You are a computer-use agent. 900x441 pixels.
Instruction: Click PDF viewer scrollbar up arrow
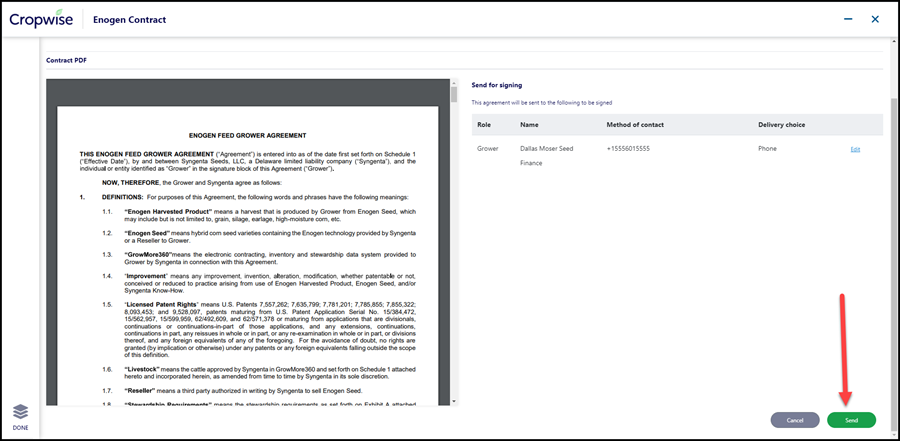tap(454, 83)
